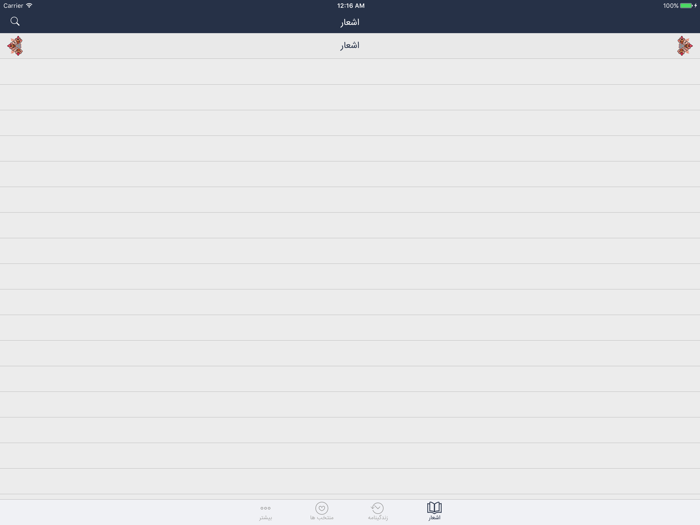Open the بیشتر three-dots more icon
The image size is (700, 525).
point(266,508)
